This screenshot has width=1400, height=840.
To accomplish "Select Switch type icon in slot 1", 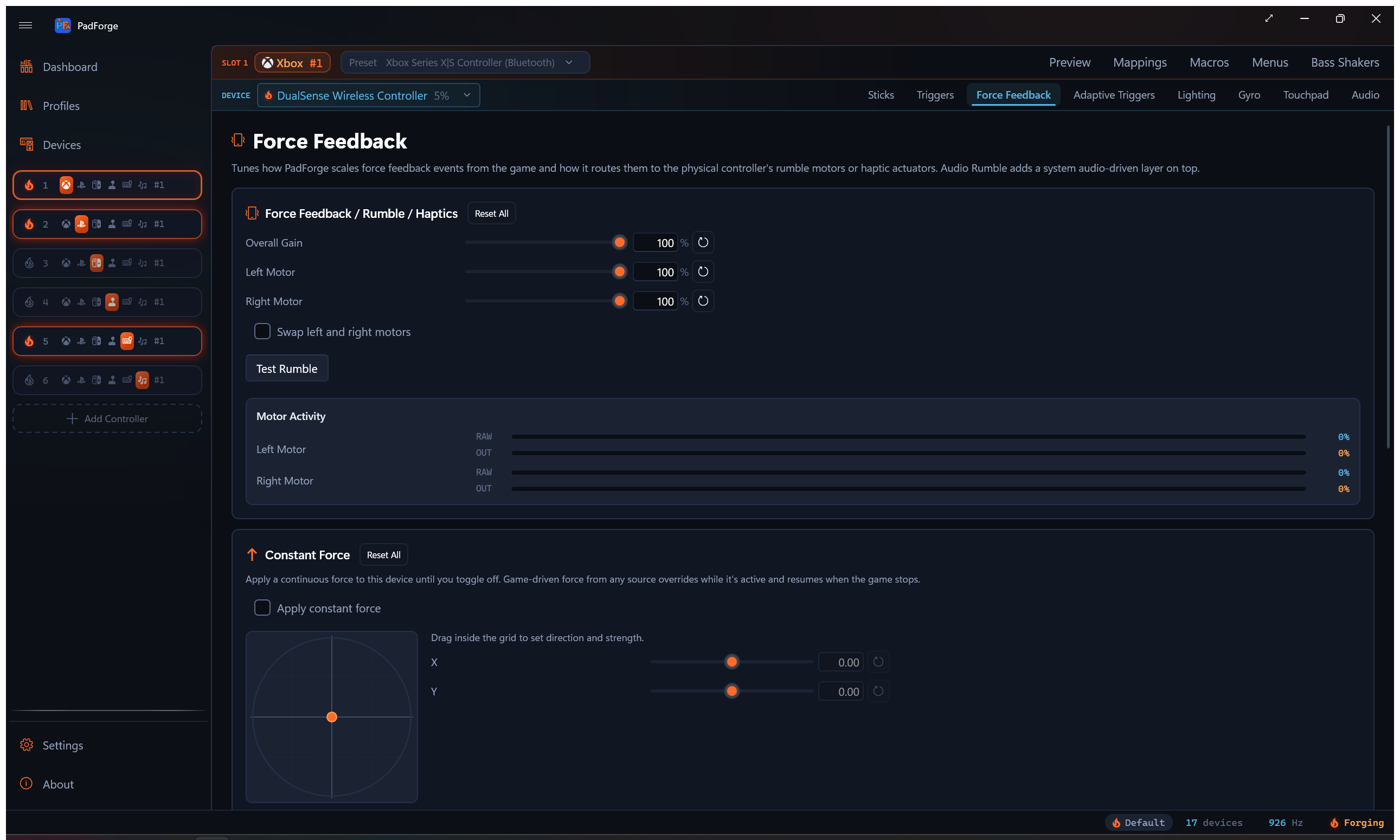I will tap(97, 185).
